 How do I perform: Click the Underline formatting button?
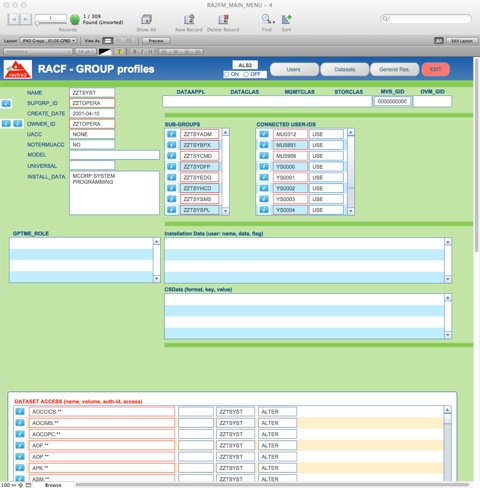[150, 52]
